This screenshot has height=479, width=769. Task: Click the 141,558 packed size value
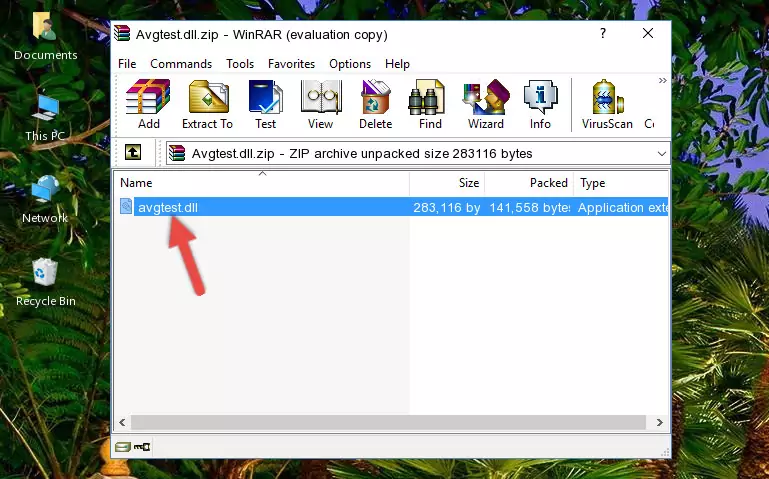tap(530, 207)
